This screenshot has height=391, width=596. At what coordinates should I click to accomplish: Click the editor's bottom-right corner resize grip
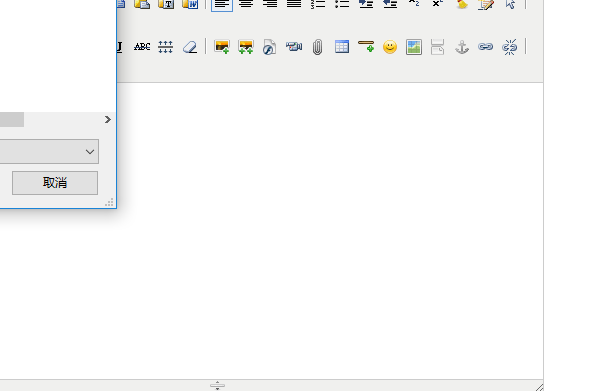coord(539,387)
